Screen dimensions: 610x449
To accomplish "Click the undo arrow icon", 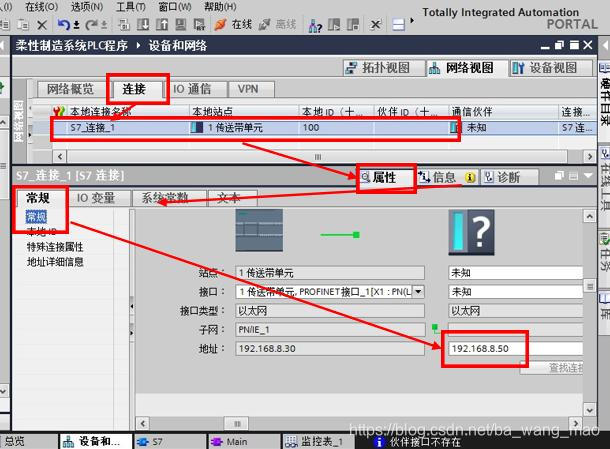I will [64, 25].
